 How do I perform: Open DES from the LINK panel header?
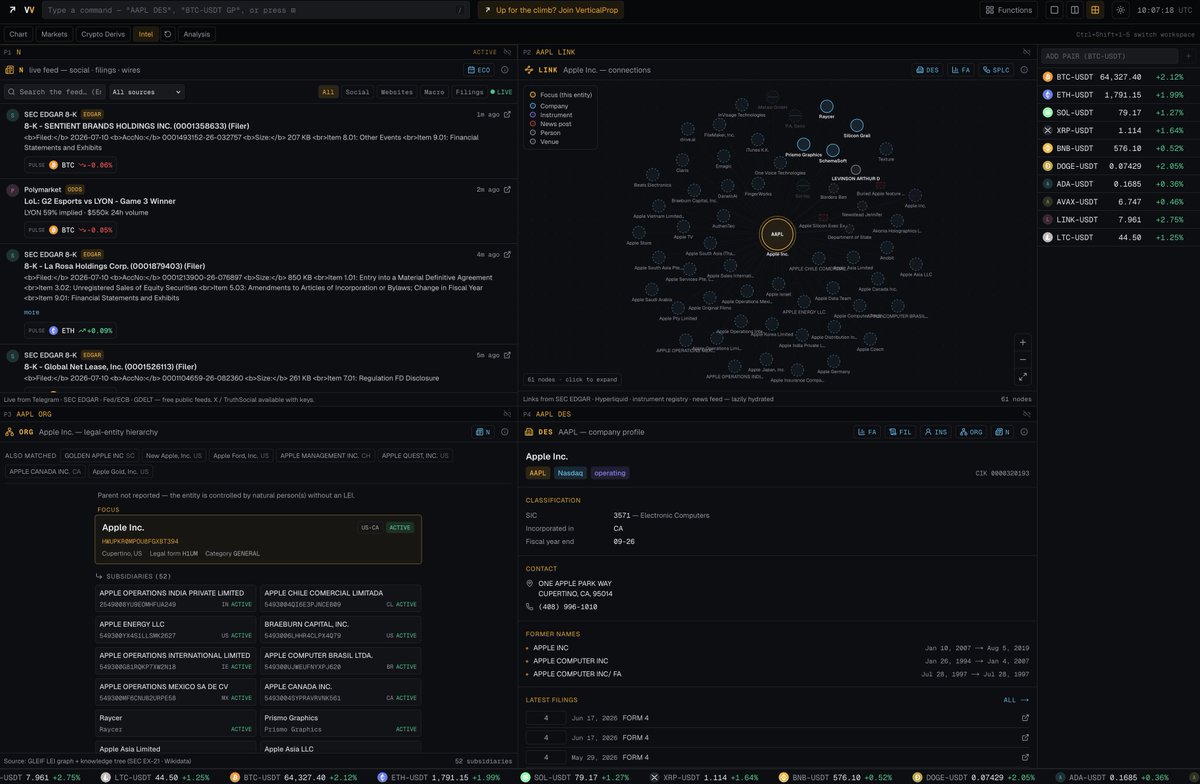coord(928,70)
